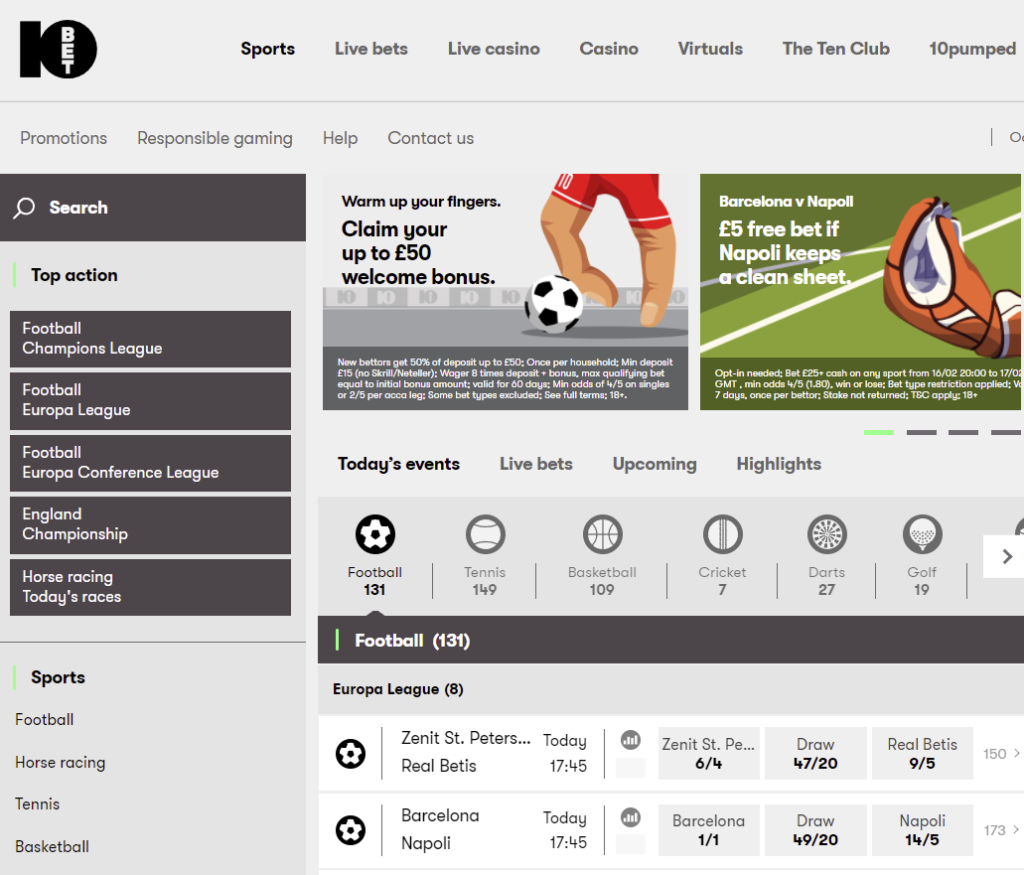
Task: Bet on Real Betis at 9/5
Action: 922,754
